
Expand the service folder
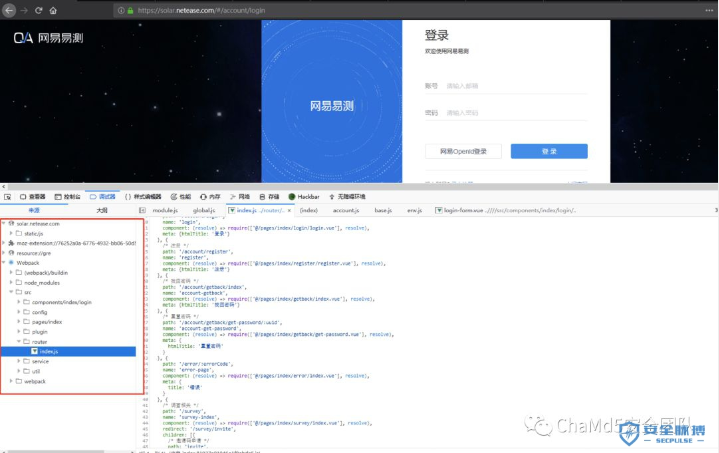point(19,361)
